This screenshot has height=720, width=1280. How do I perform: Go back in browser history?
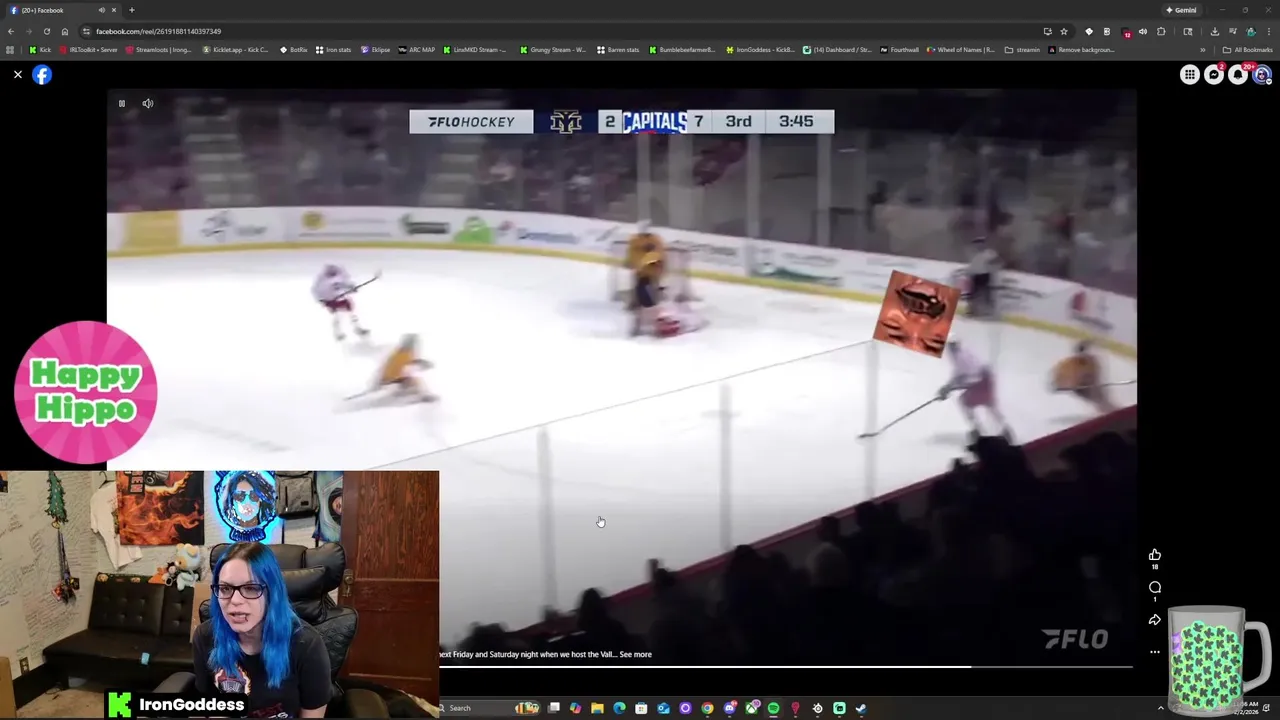[x=11, y=31]
